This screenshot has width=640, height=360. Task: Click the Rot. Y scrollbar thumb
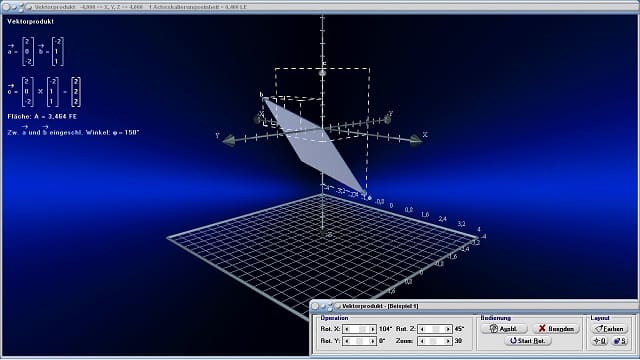tap(359, 341)
